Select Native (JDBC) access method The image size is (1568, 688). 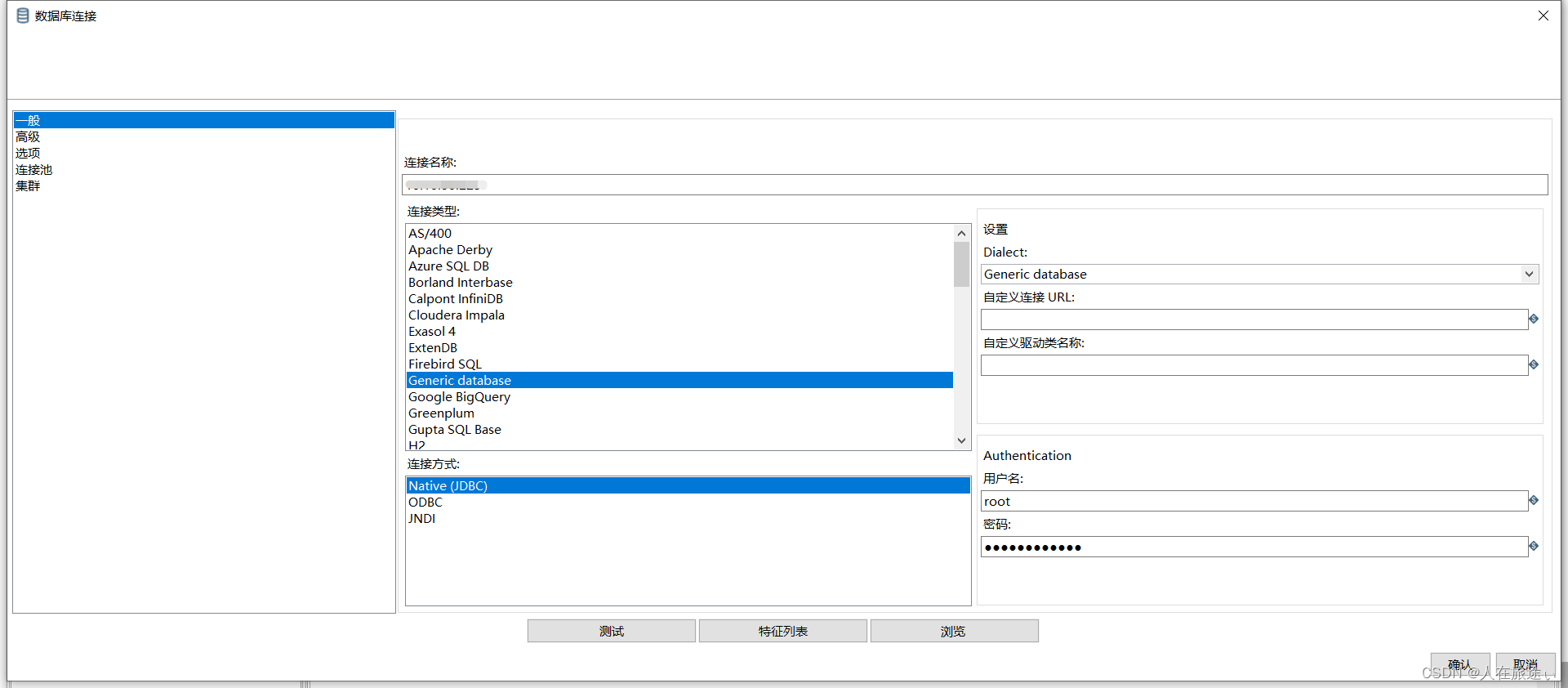[x=688, y=485]
